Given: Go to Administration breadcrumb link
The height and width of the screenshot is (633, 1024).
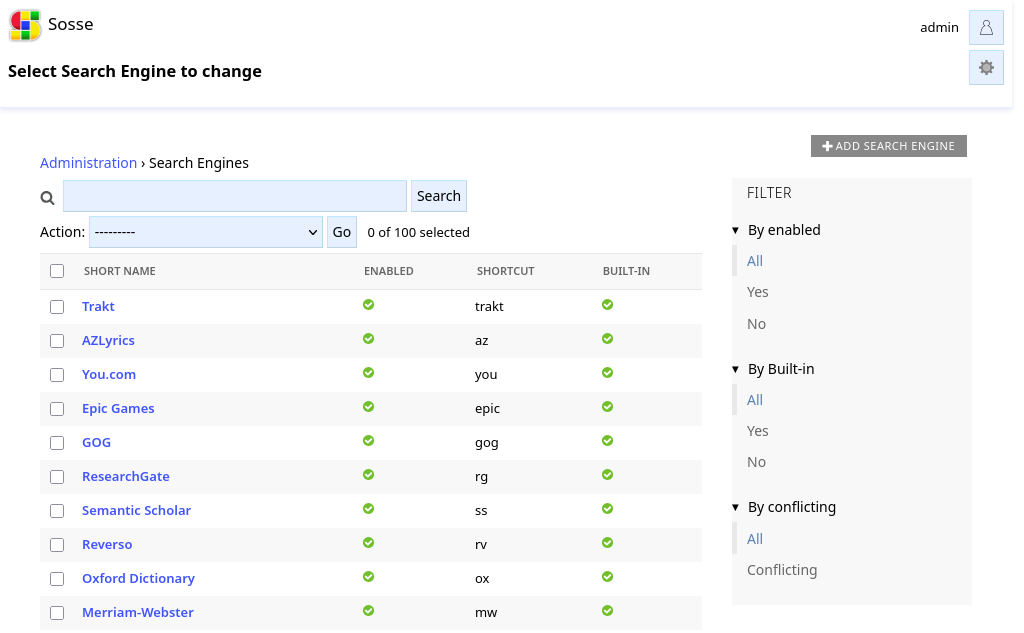Looking at the screenshot, I should 88,163.
